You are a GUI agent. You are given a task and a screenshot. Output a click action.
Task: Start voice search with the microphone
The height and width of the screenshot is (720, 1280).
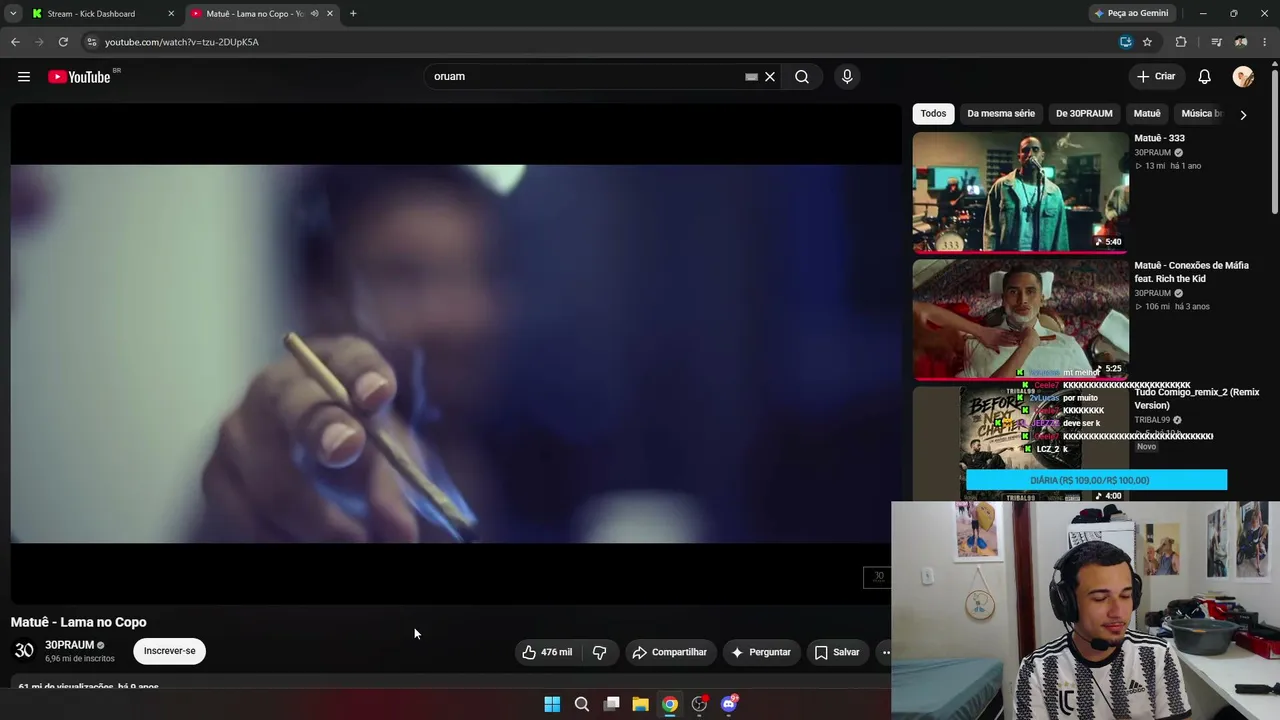click(x=847, y=77)
